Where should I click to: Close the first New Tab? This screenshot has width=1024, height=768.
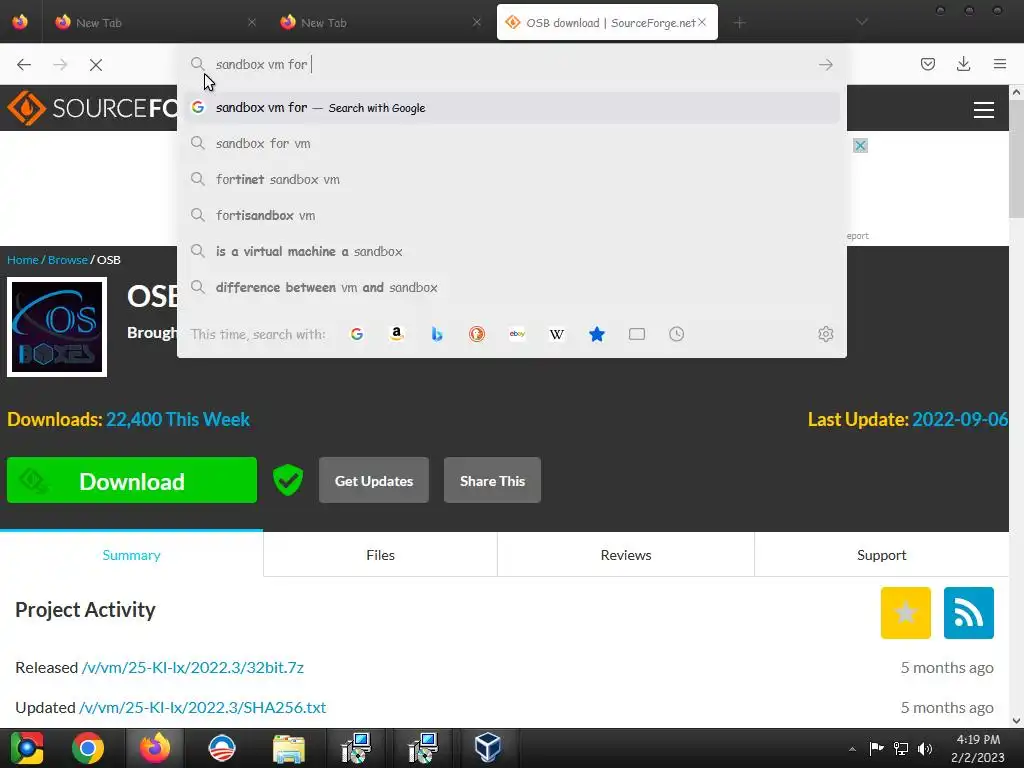(x=252, y=22)
